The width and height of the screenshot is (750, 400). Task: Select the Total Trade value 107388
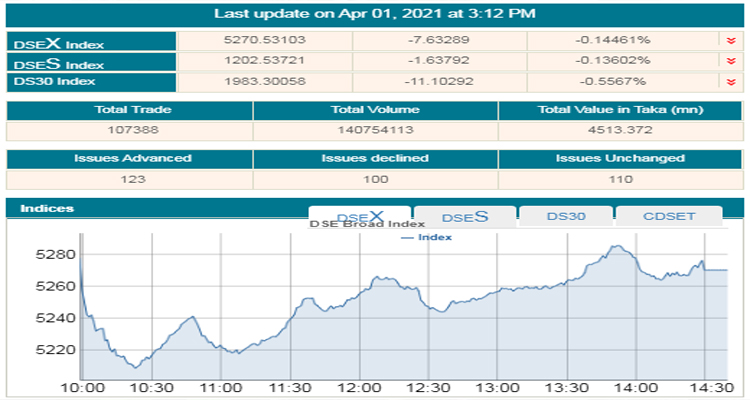click(128, 130)
